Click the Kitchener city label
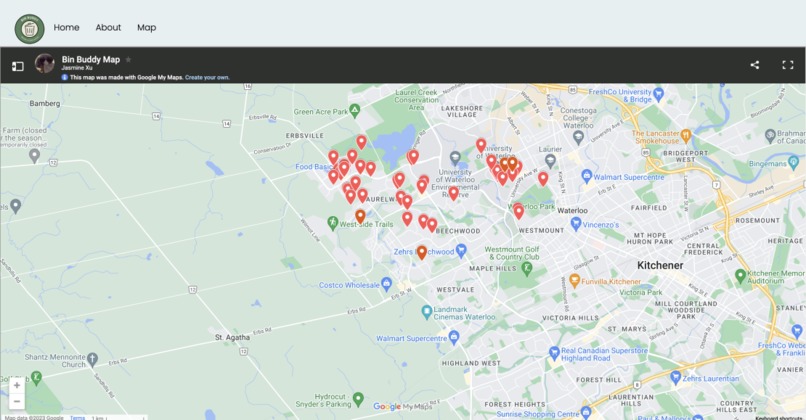 [x=660, y=265]
